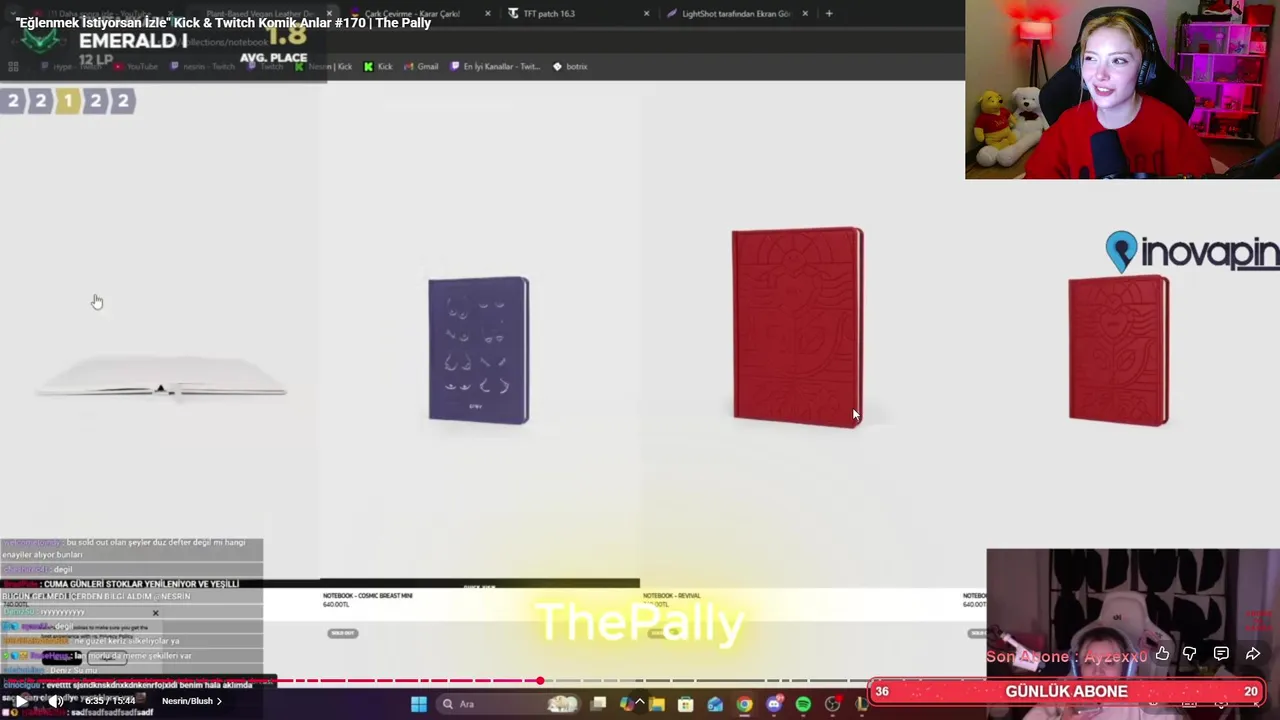Open File Explorer from the taskbar

[657, 704]
